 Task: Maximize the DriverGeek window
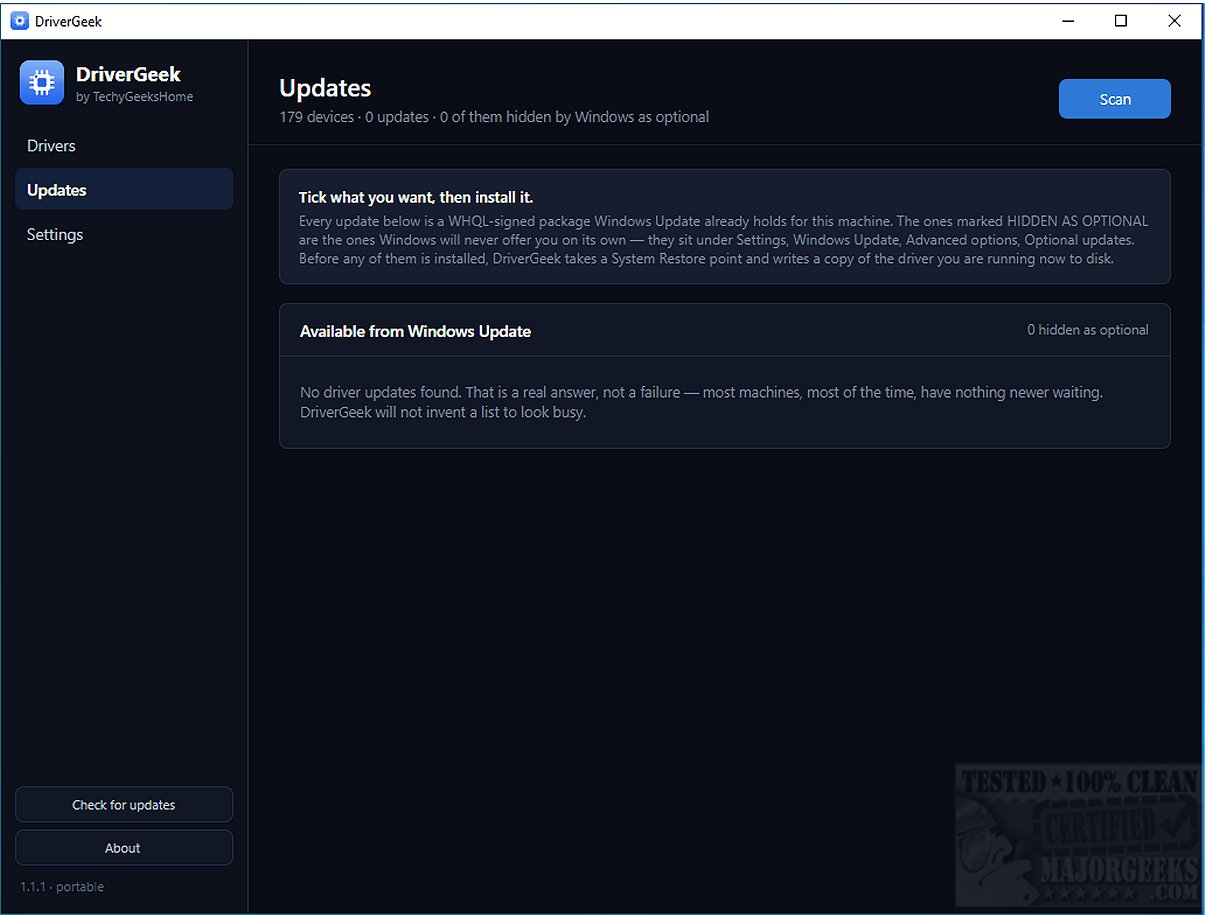click(1121, 20)
